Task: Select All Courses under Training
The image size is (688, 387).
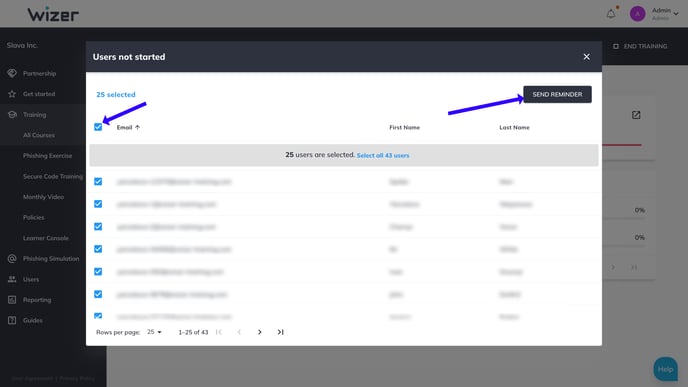Action: [x=39, y=135]
